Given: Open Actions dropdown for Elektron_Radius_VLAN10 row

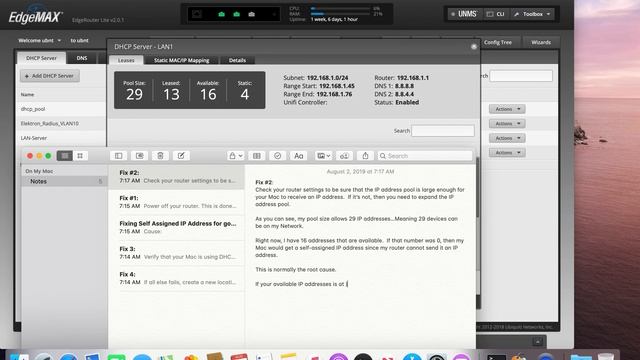Looking at the screenshot, I should [x=507, y=124].
